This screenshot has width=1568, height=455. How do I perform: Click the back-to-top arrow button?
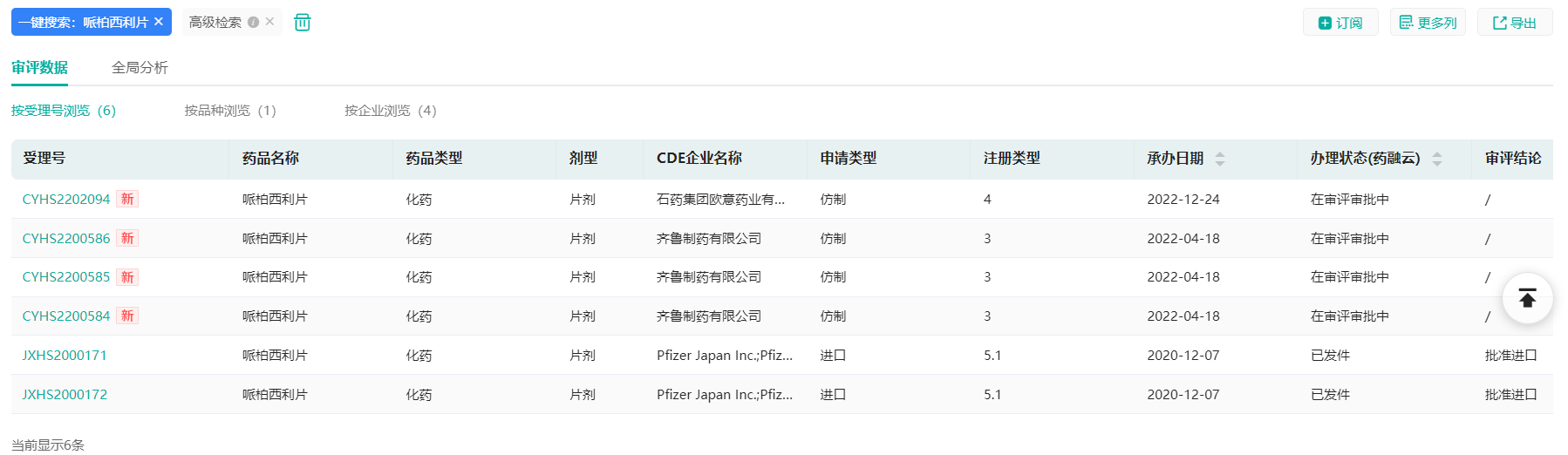click(x=1527, y=299)
